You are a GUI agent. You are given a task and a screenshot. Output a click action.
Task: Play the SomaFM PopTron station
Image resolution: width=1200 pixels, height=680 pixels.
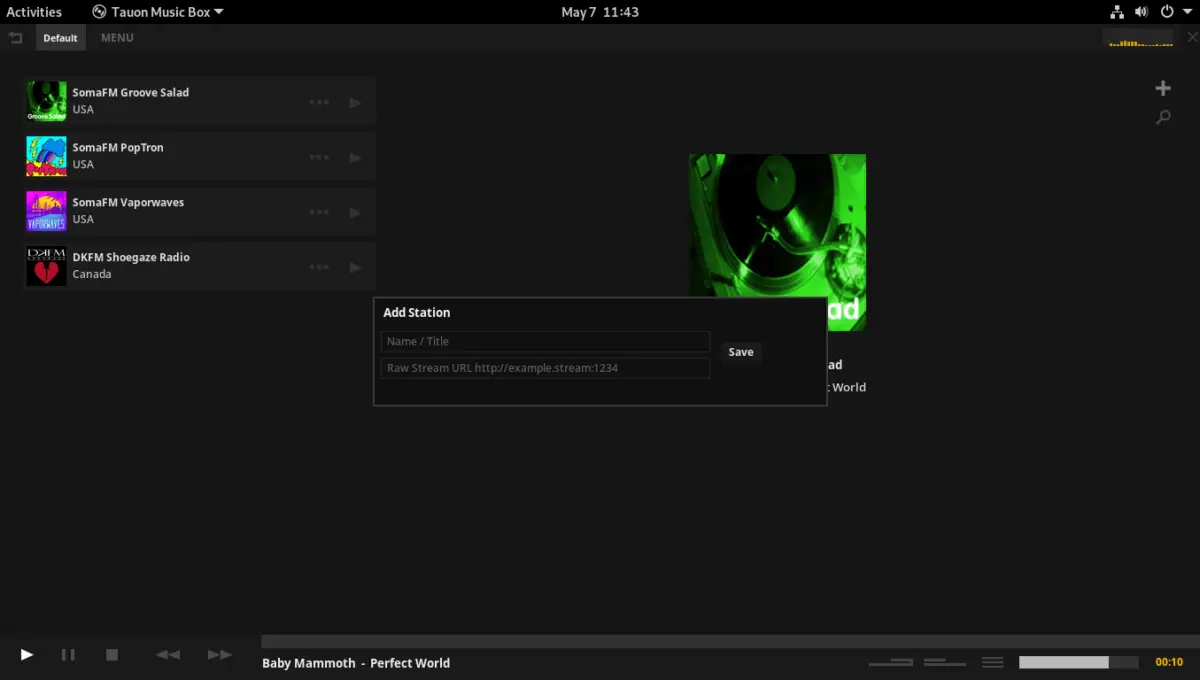(x=355, y=157)
